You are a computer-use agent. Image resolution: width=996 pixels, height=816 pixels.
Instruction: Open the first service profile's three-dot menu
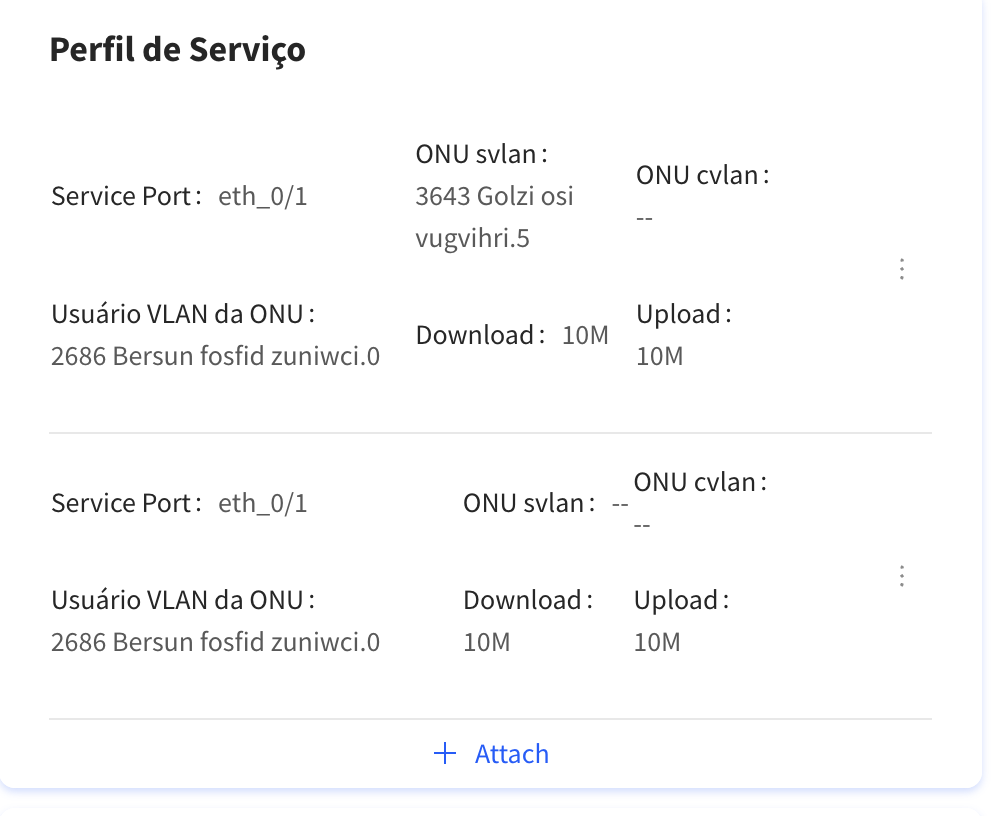click(902, 269)
